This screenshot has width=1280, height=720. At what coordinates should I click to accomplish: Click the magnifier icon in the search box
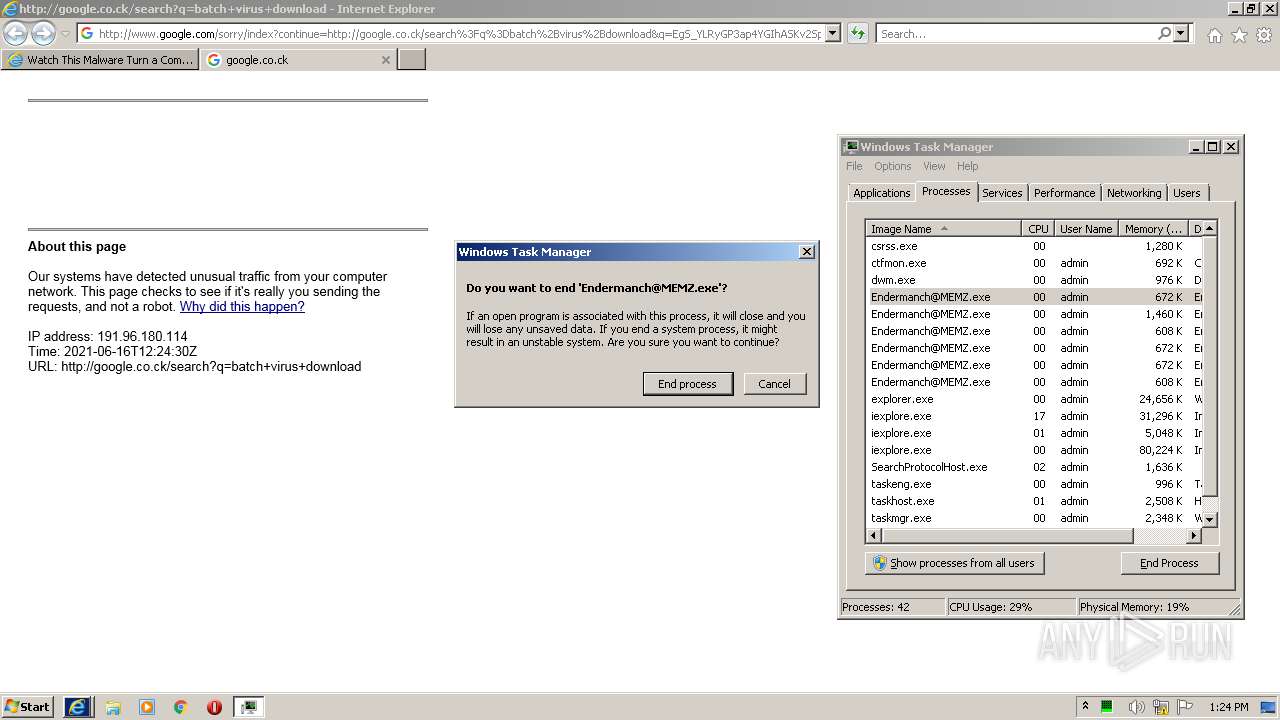tap(1164, 33)
